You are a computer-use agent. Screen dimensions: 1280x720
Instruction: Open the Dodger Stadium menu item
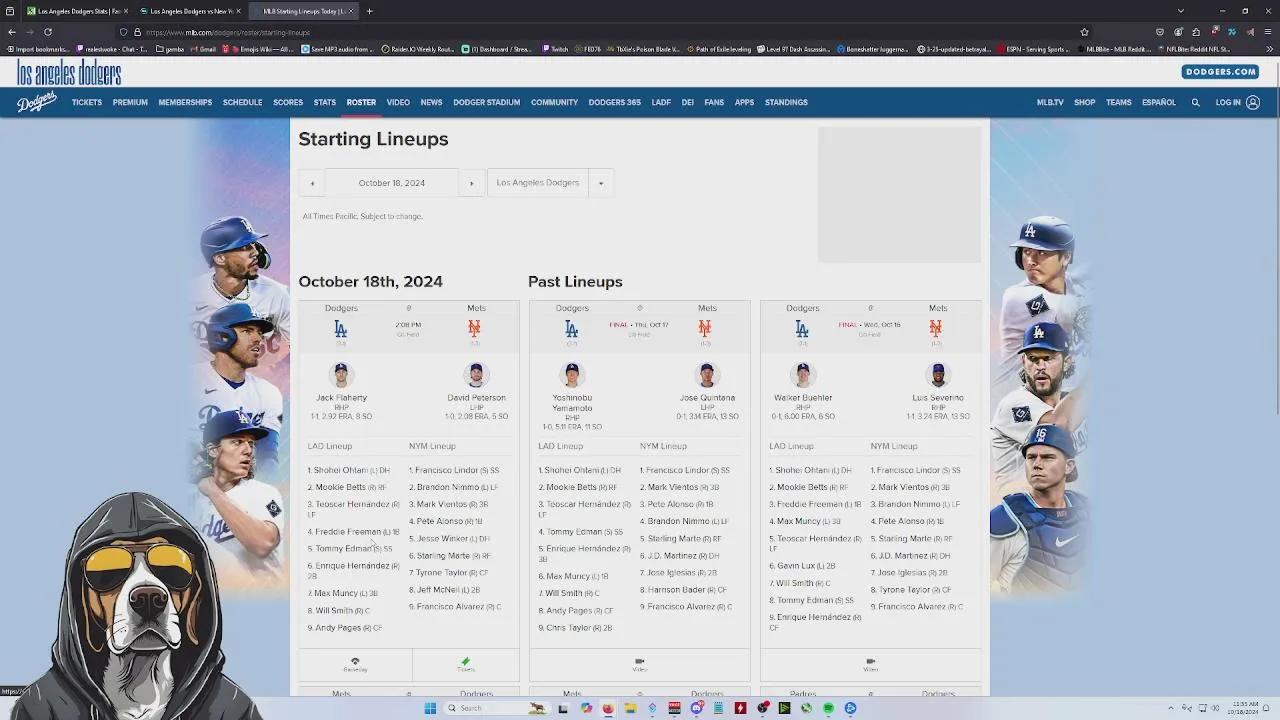coord(486,102)
